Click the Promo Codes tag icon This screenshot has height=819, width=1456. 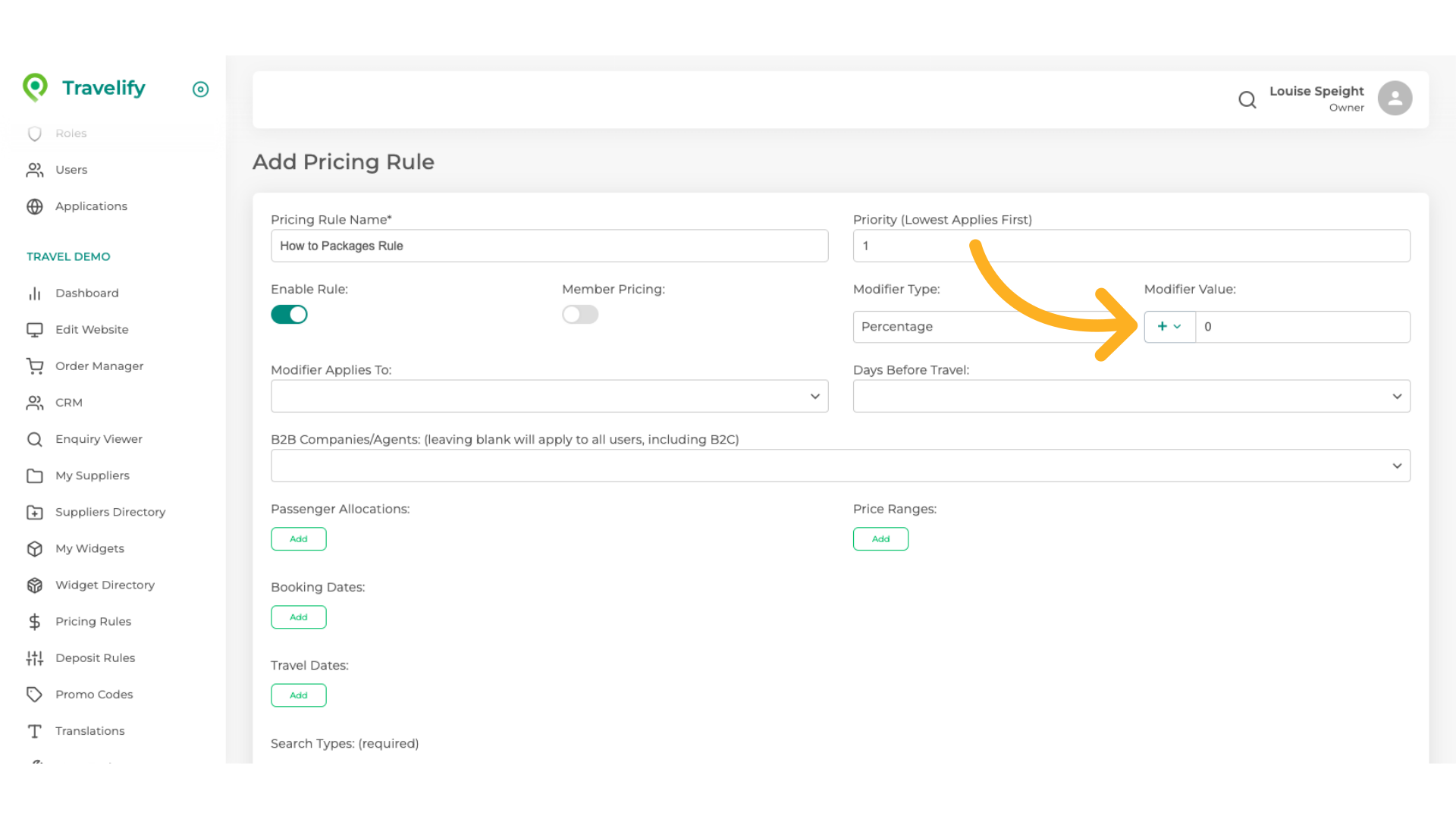tap(35, 695)
